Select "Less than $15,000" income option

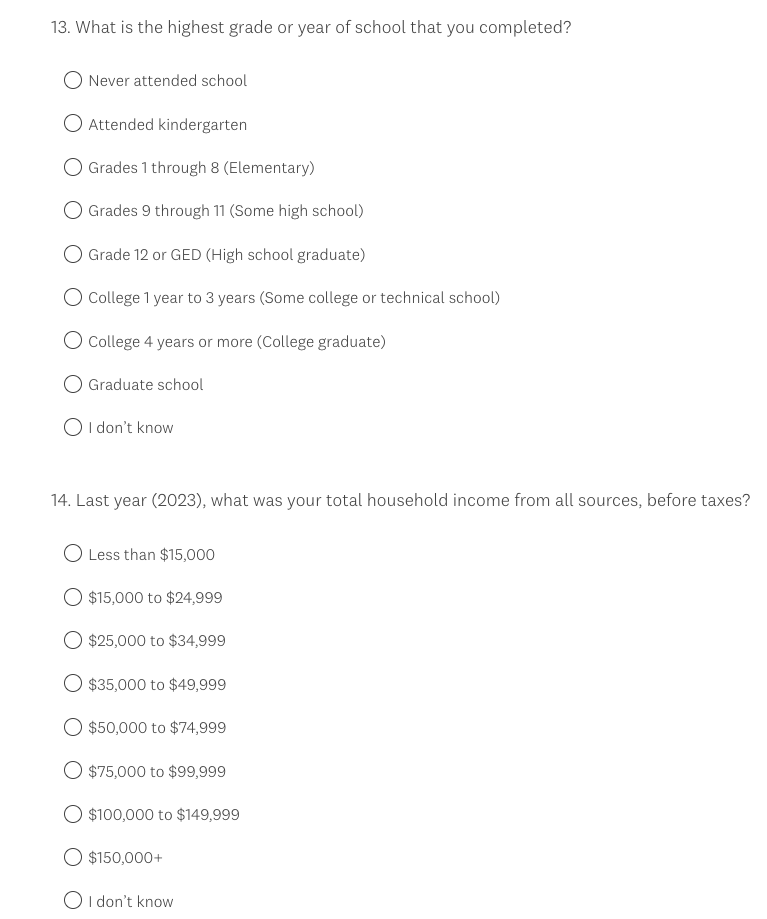tap(73, 554)
